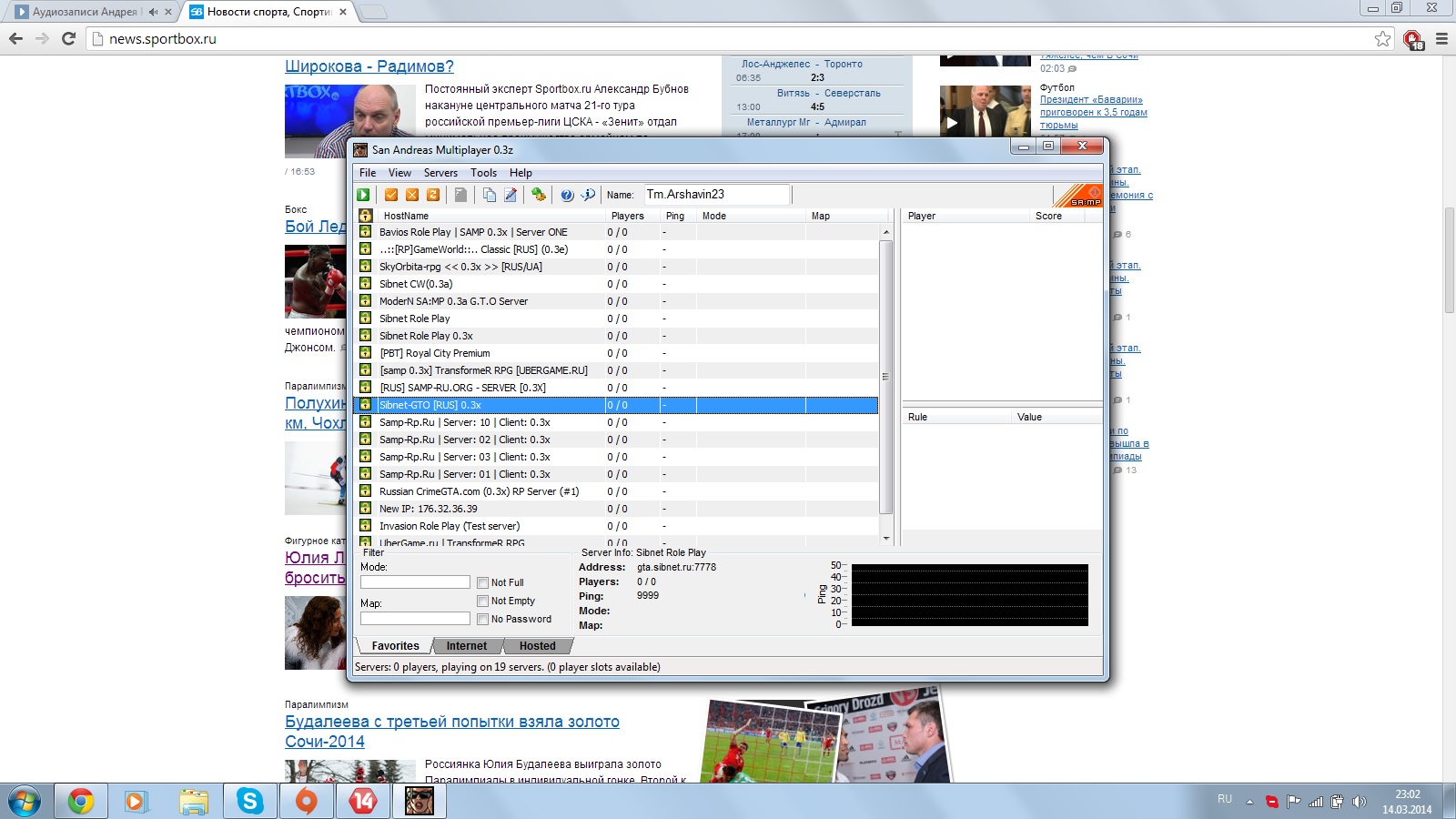The height and width of the screenshot is (819, 1456).
Task: Open the Servers menu
Action: (x=440, y=173)
